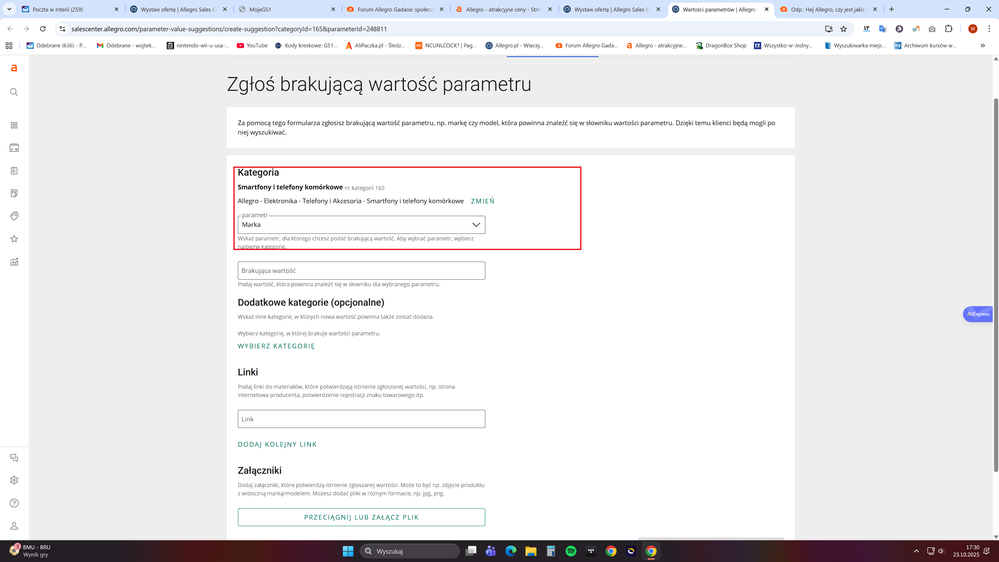
Task: Open the settings gear in sidebar
Action: 14,480
